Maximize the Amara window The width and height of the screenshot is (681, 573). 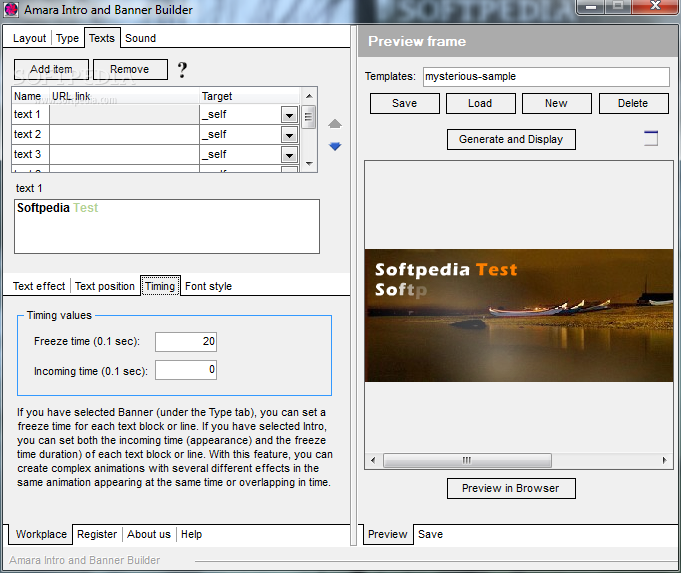click(618, 7)
